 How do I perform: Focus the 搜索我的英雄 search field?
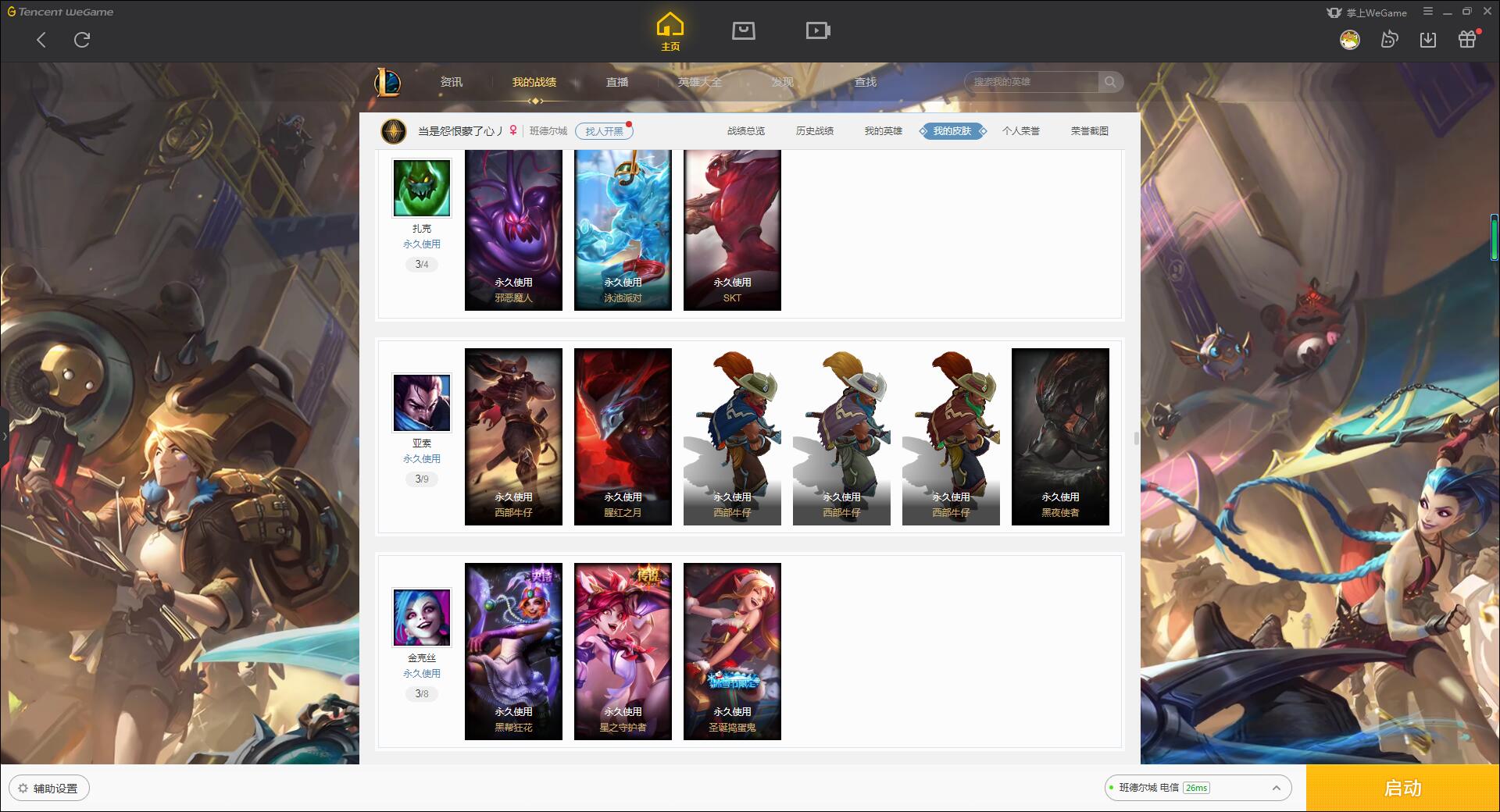pos(1031,82)
